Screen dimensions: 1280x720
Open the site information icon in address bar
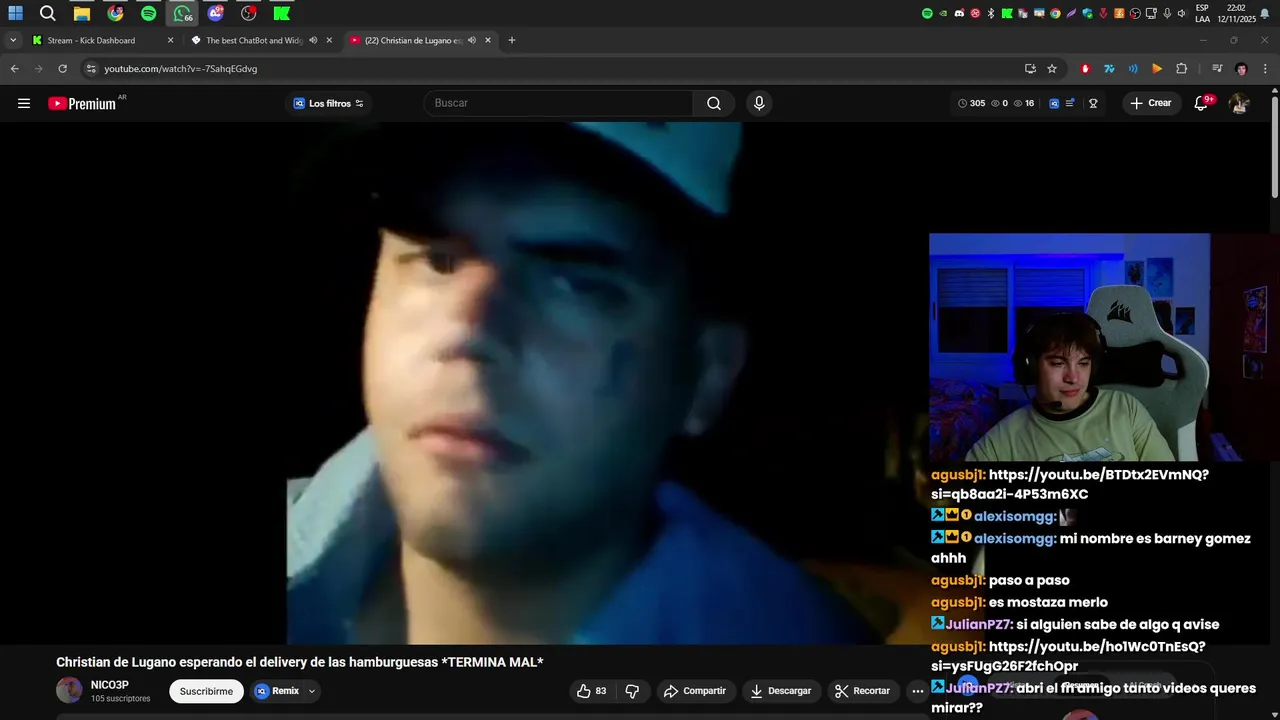pos(91,68)
